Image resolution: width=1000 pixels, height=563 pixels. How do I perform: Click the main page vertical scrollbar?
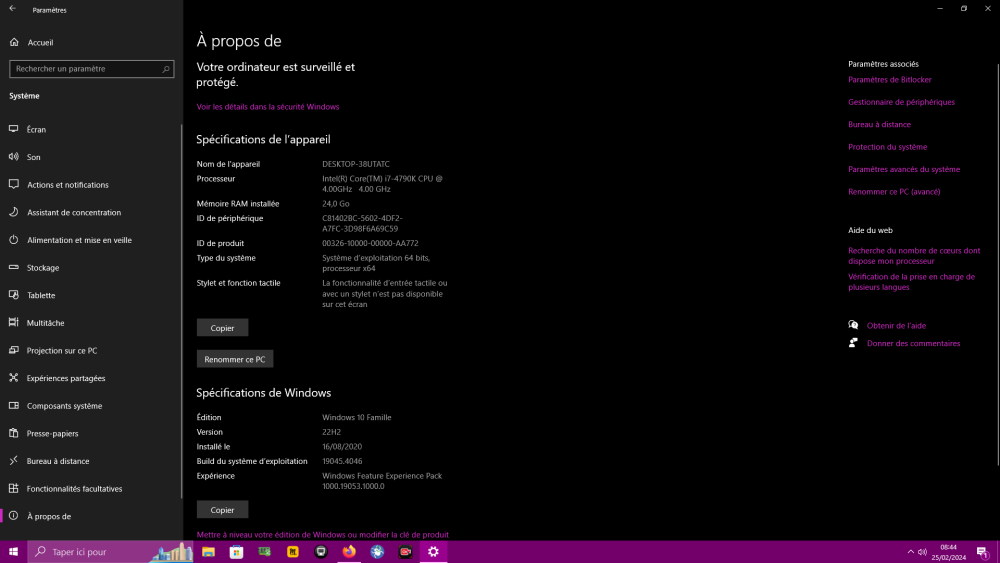pyautogui.click(x=997, y=265)
